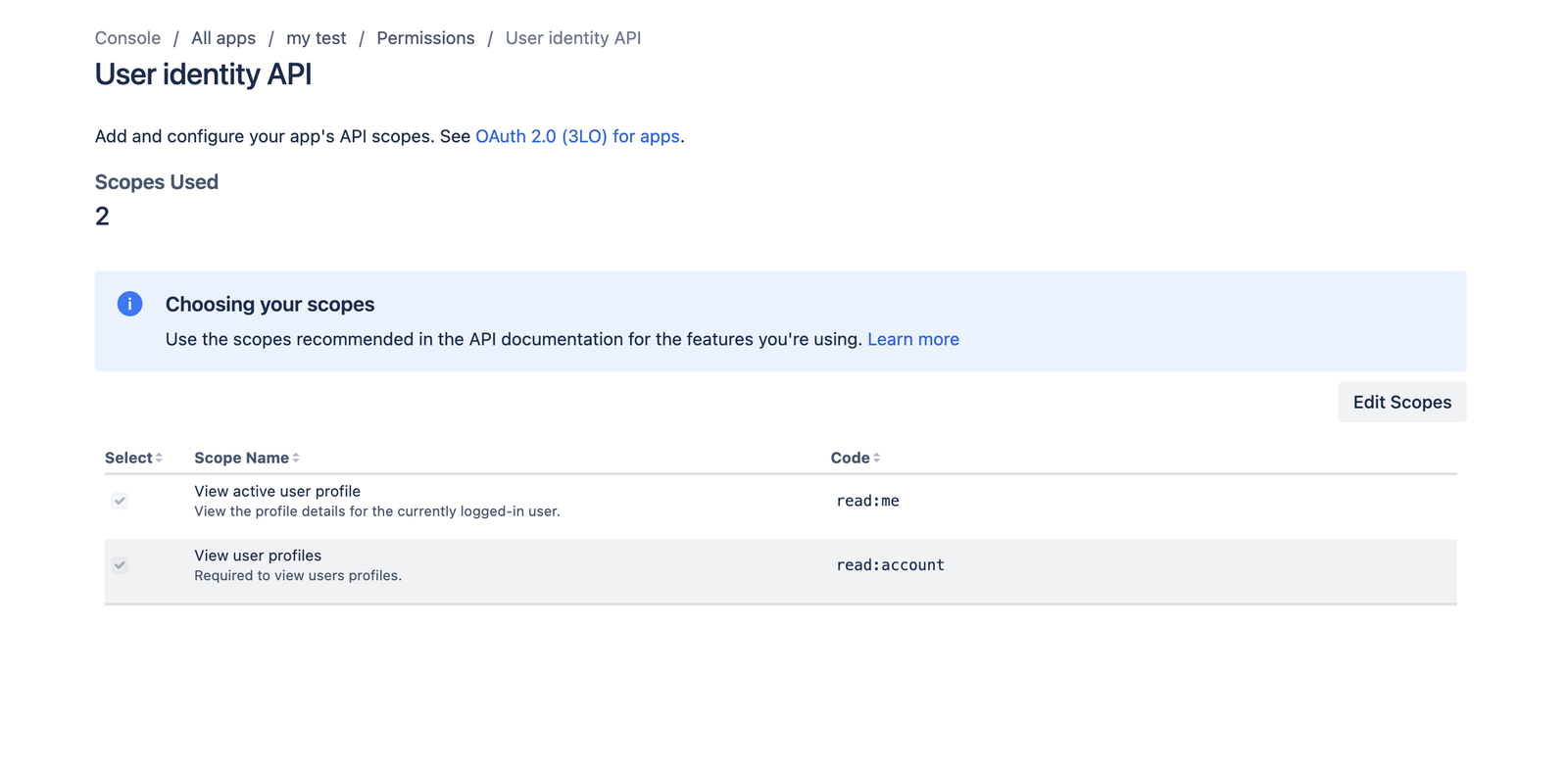This screenshot has height=775, width=1568.
Task: Click the View user profiles row name
Action: tap(258, 556)
